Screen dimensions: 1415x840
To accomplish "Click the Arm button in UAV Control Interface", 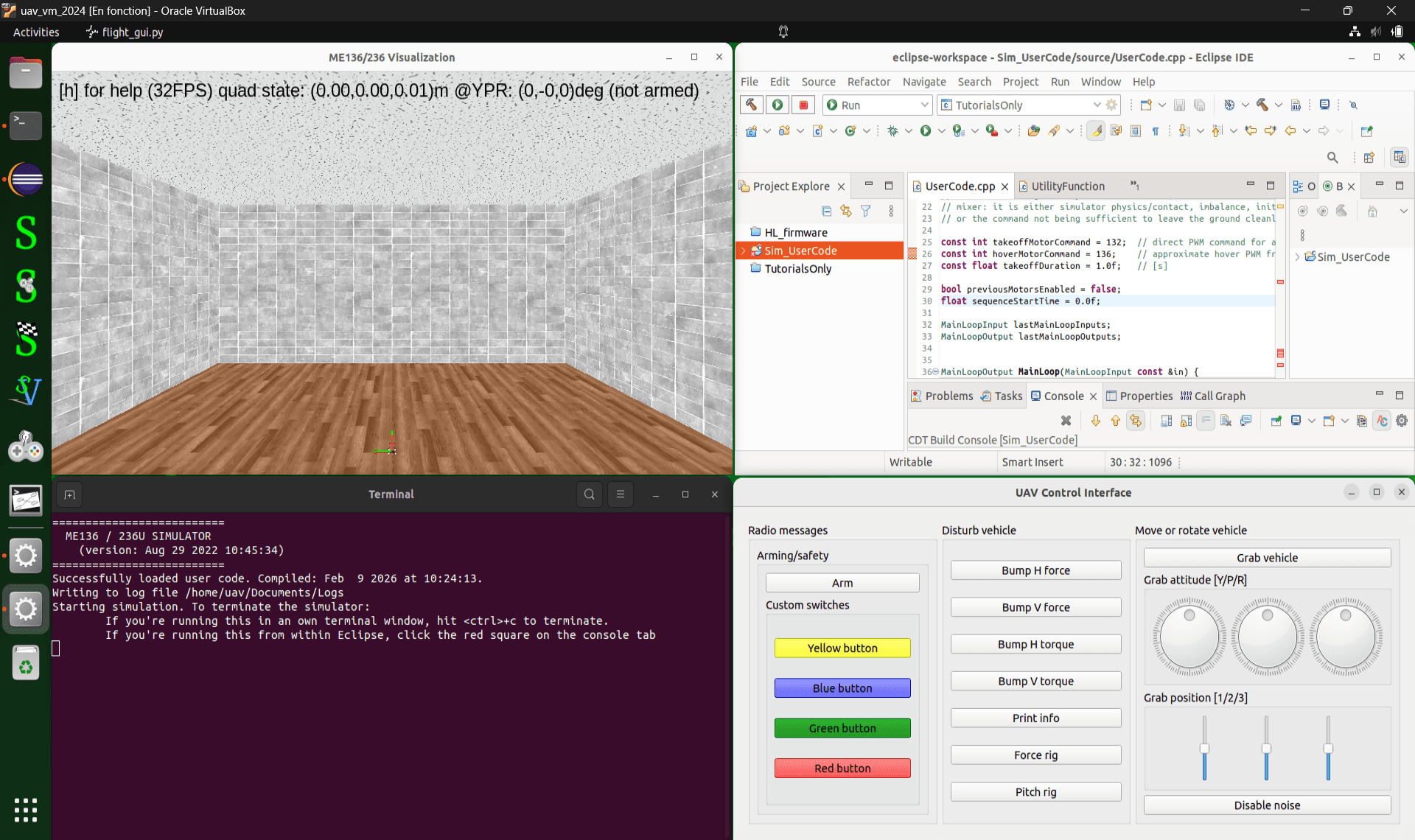I will pos(842,583).
